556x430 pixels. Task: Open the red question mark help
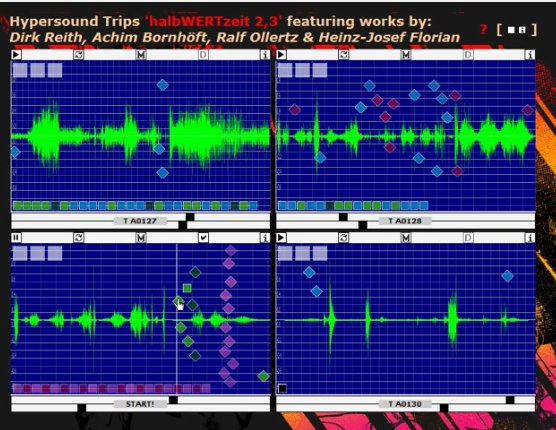(x=483, y=29)
